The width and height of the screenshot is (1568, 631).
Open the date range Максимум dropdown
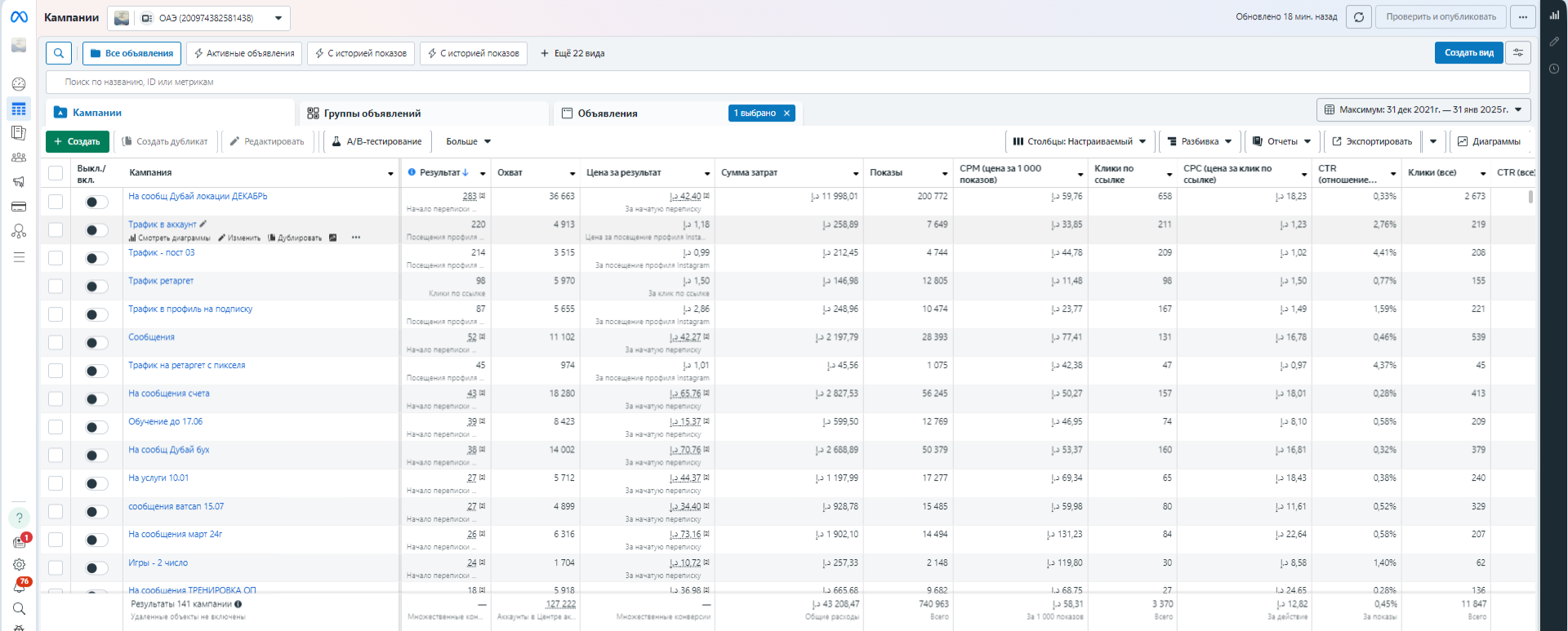[1423, 109]
